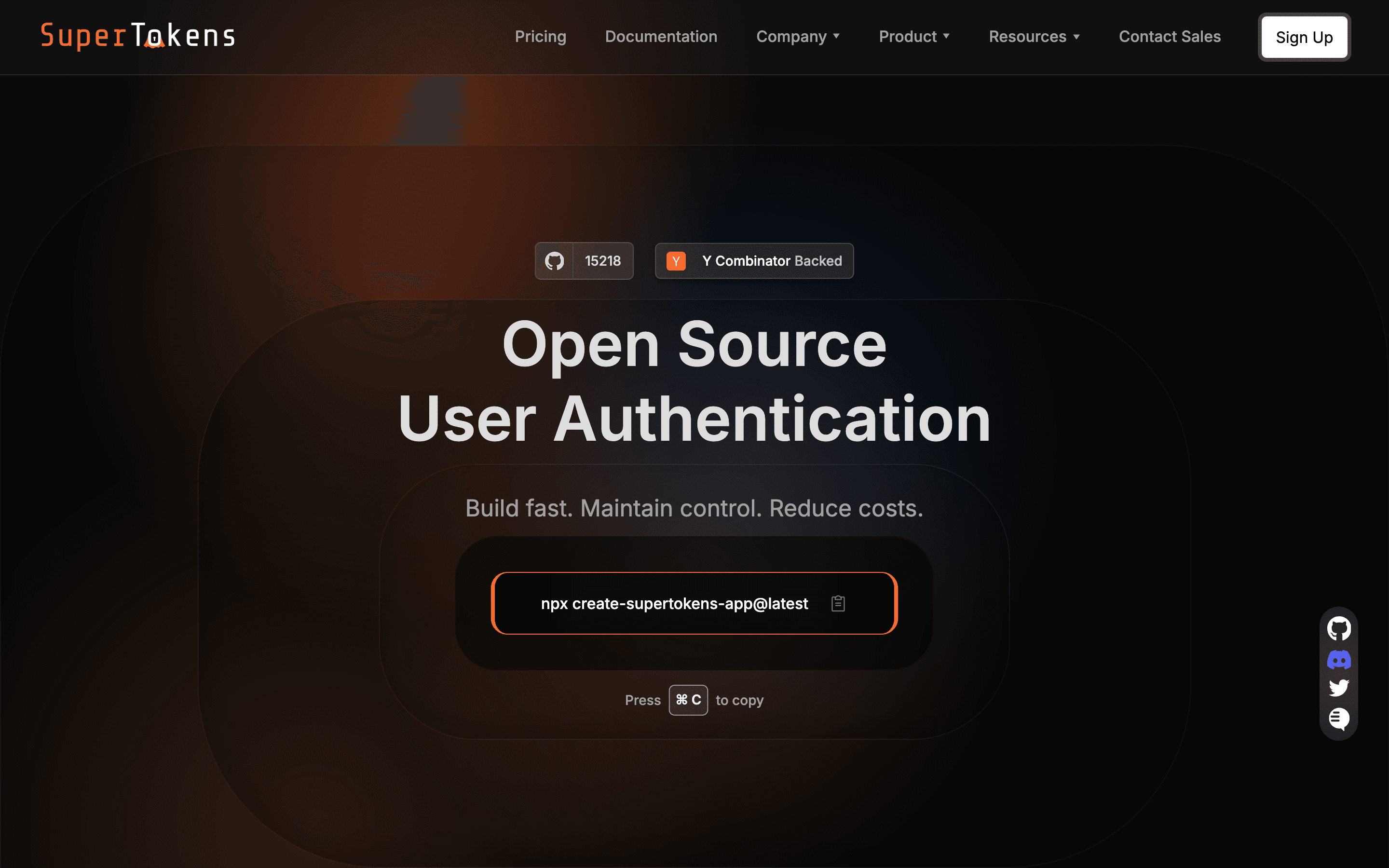Open the Y Combinator Backed badge

pyautogui.click(x=754, y=261)
